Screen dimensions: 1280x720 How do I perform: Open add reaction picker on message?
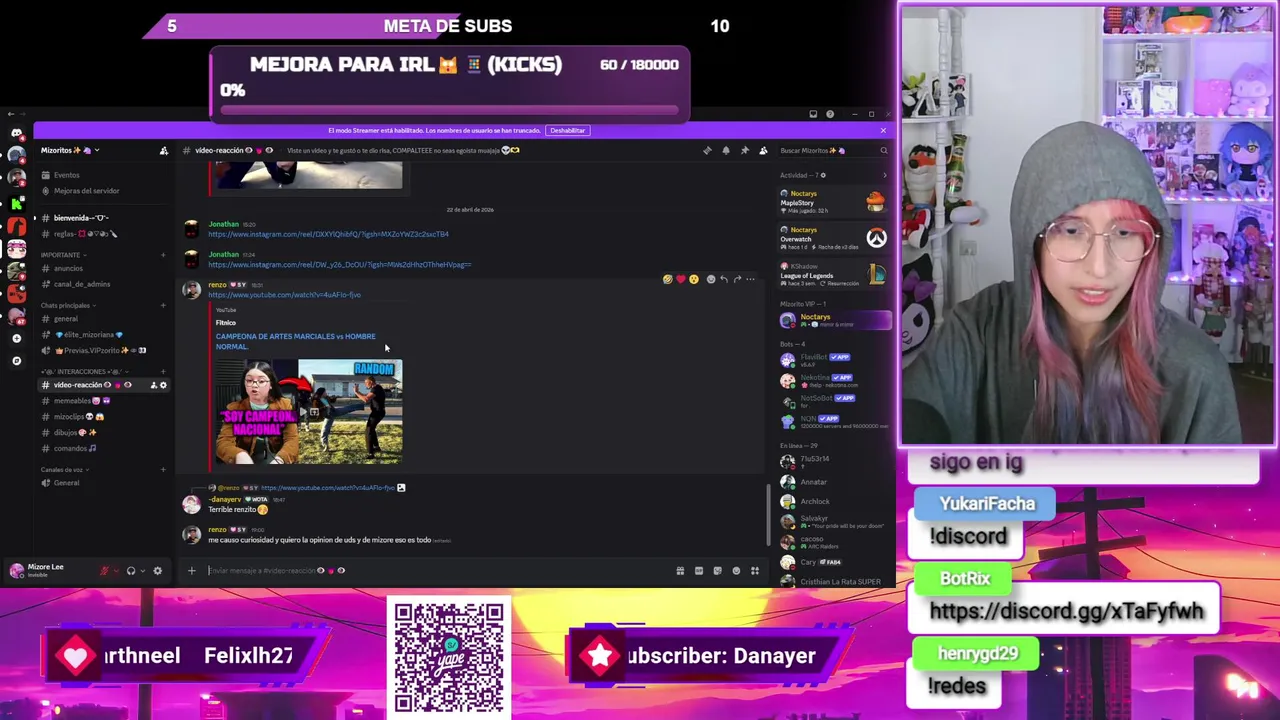tap(711, 279)
